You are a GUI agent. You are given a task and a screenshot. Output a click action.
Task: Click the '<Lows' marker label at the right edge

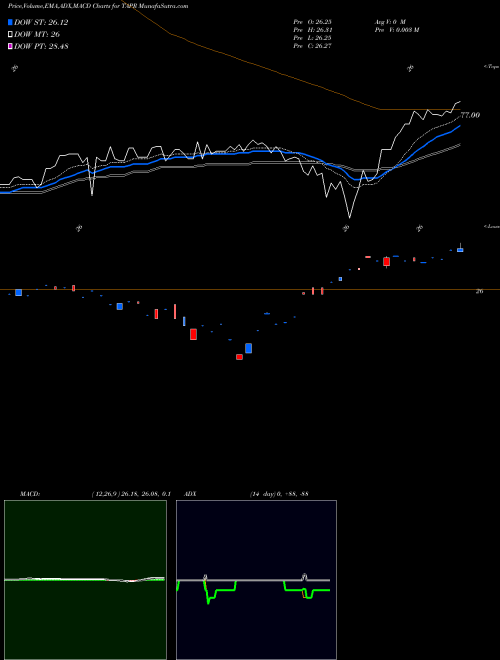click(x=492, y=226)
